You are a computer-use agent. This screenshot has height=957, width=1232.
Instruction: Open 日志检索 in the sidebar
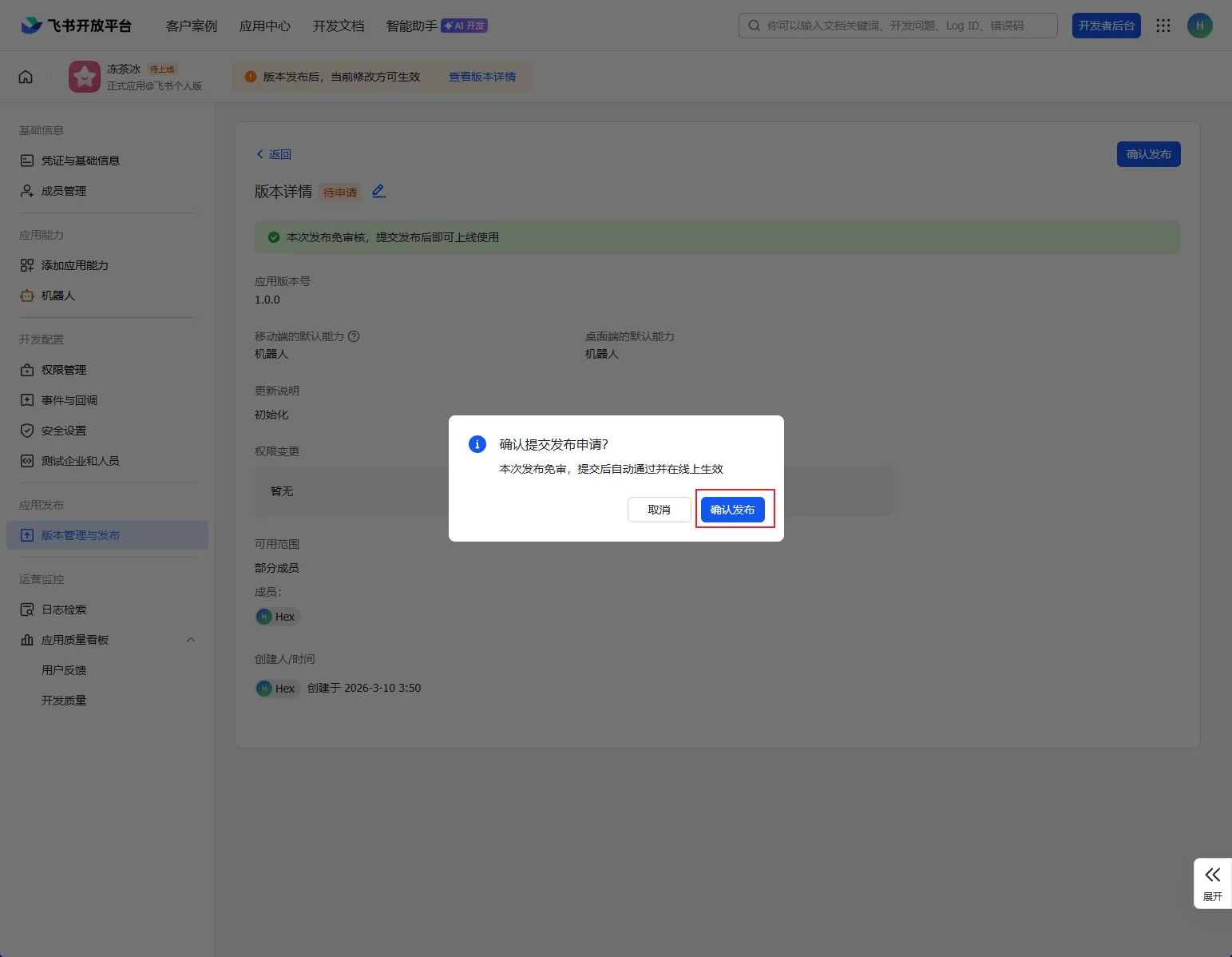click(64, 610)
